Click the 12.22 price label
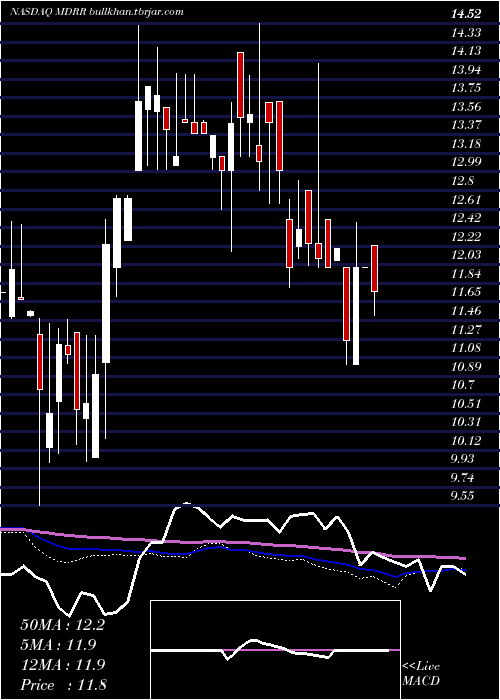 [466, 236]
